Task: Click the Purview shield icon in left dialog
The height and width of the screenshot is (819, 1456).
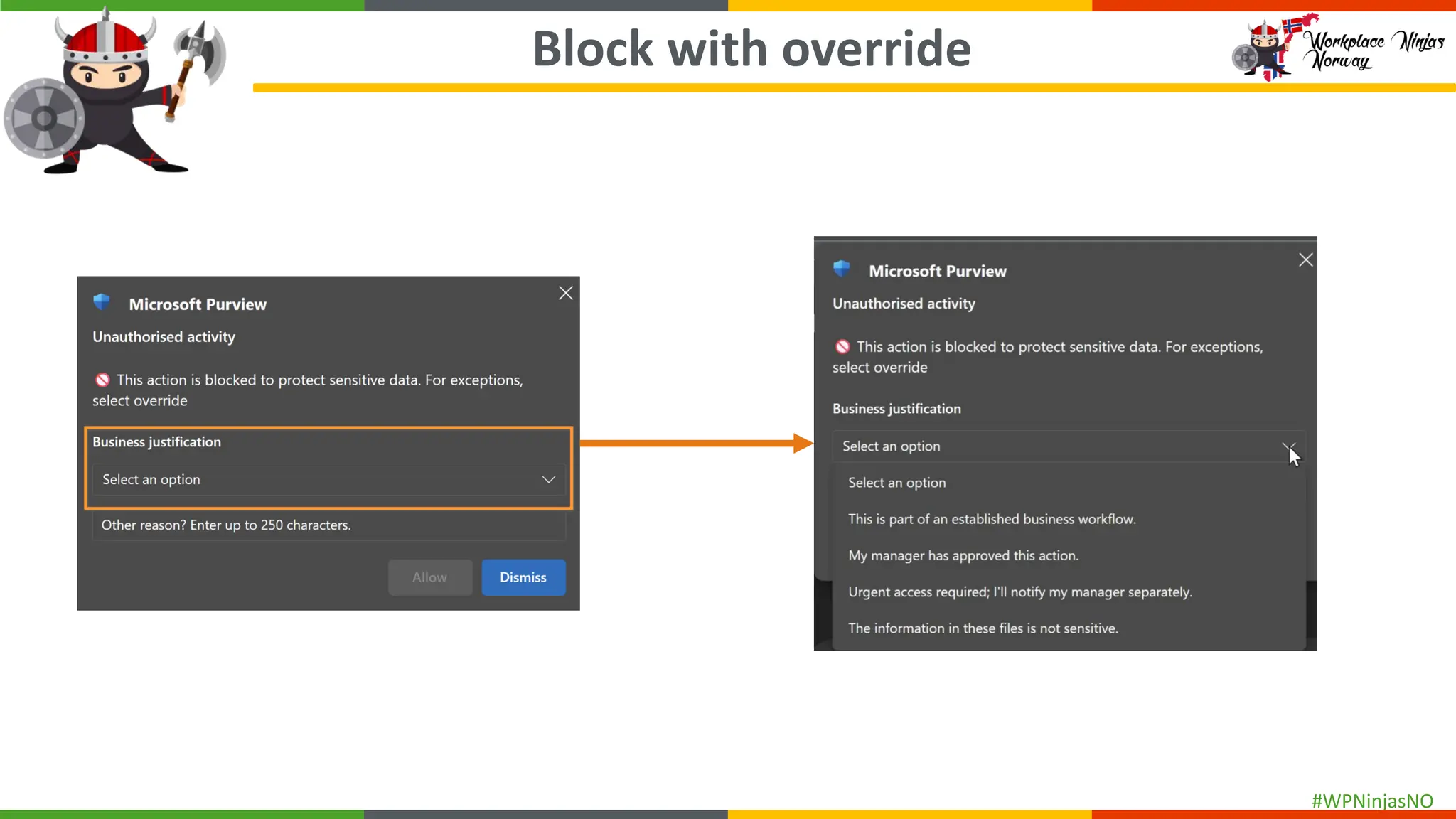Action: click(x=102, y=302)
